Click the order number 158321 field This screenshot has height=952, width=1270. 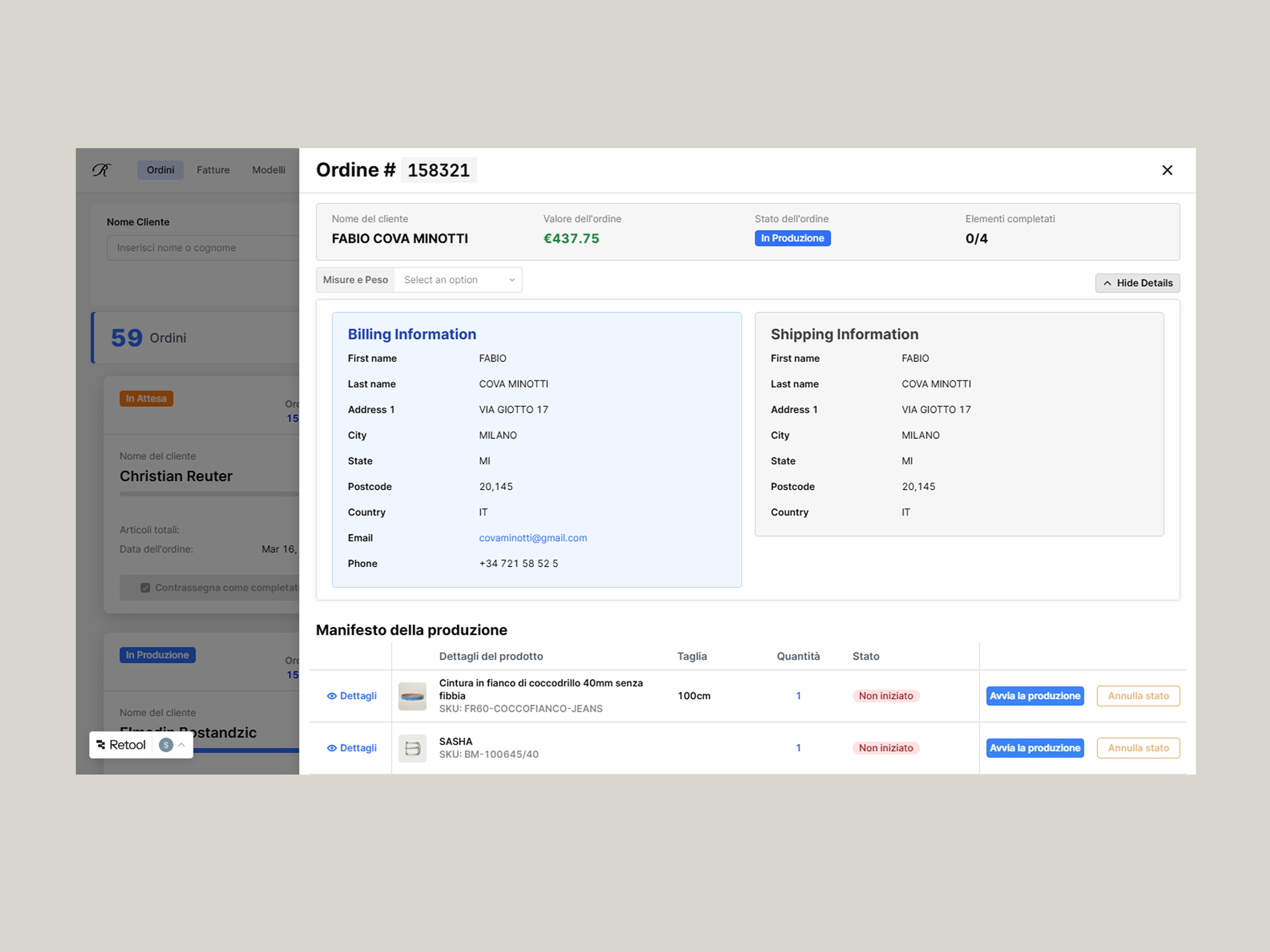[439, 170]
